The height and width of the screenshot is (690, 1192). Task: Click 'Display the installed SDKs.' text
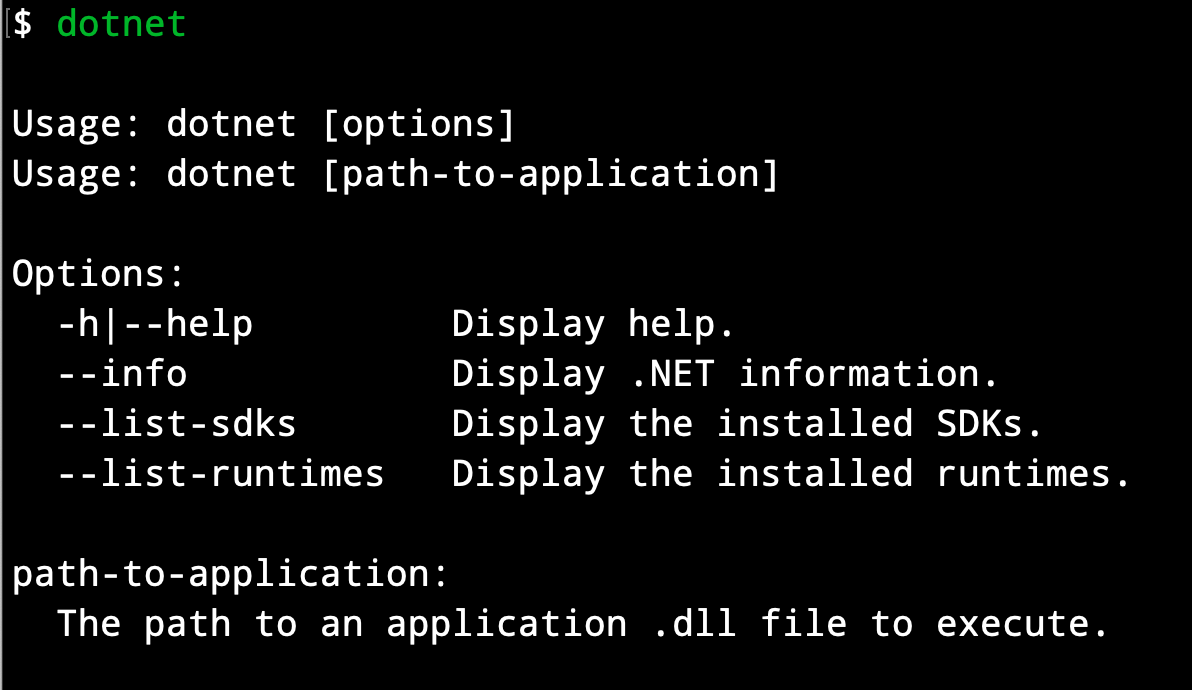pos(747,424)
